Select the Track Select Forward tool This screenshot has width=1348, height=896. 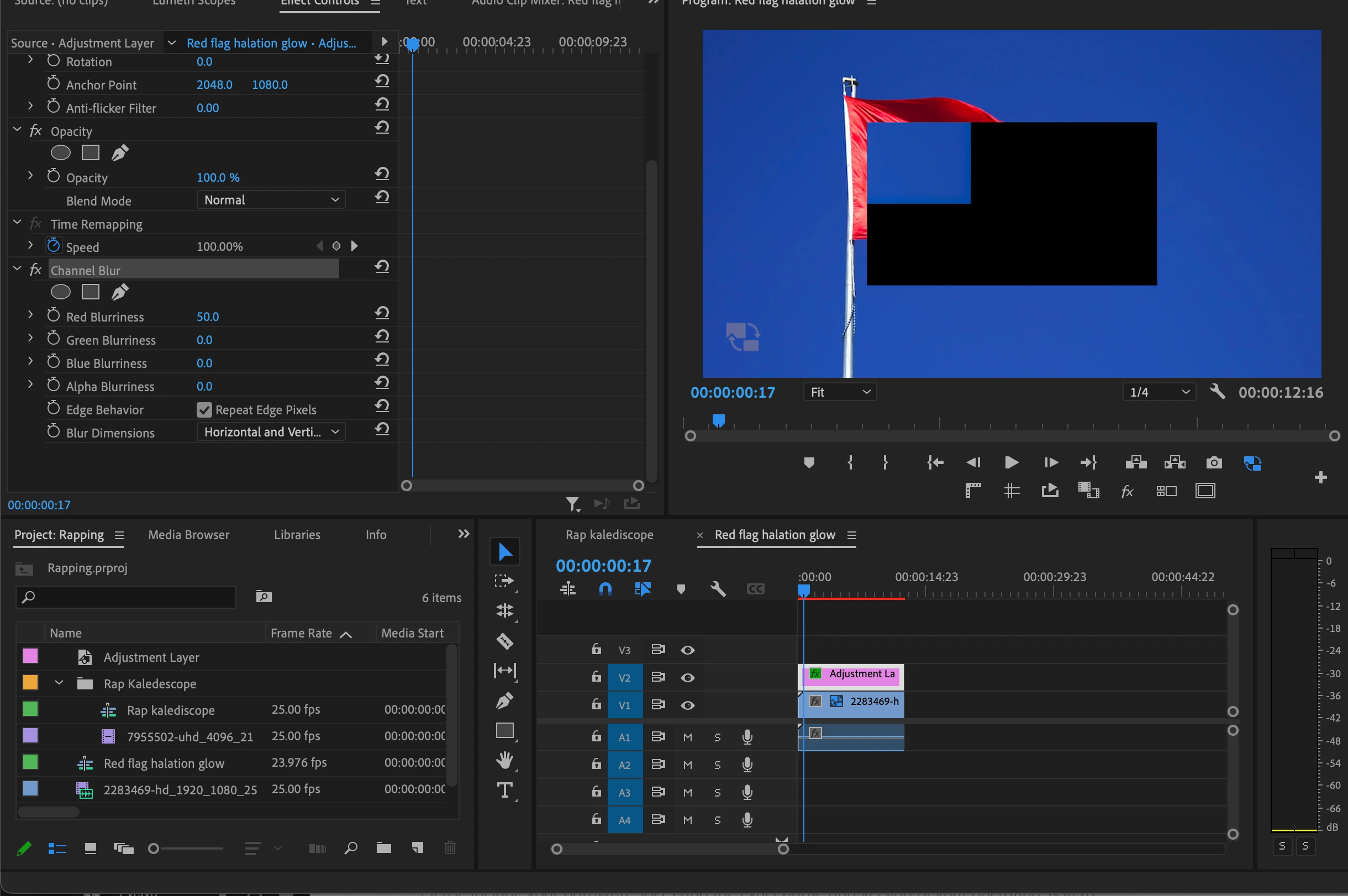coord(504,581)
